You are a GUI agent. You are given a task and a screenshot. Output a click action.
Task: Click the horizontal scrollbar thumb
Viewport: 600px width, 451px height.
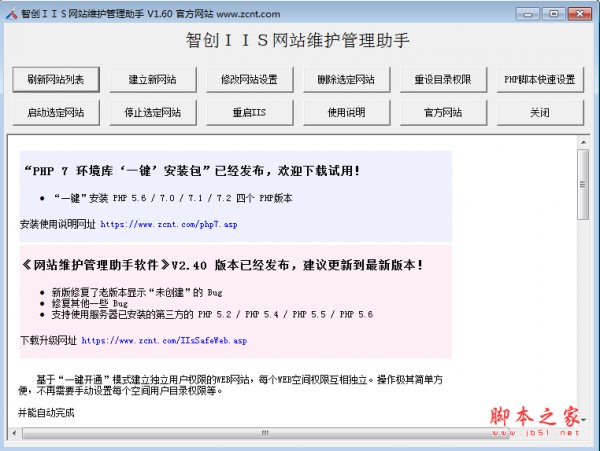(266, 433)
